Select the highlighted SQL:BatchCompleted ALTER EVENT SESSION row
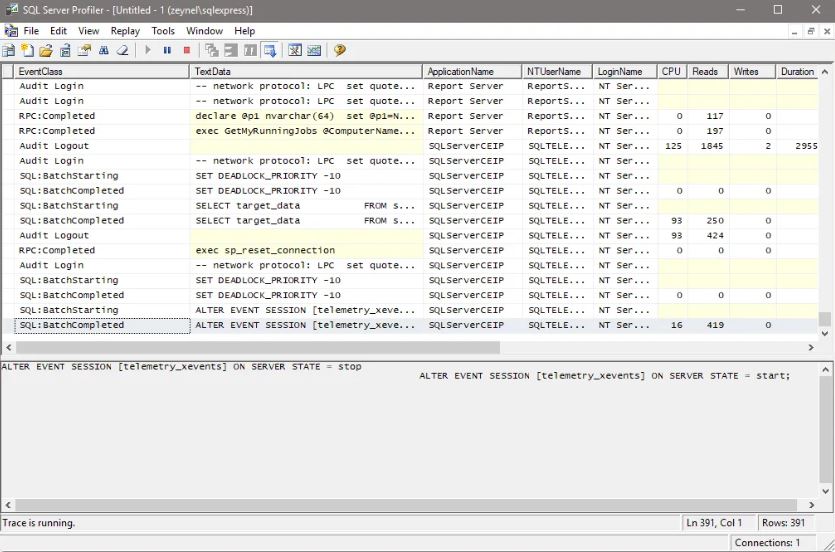Image resolution: width=835 pixels, height=552 pixels. (410, 325)
